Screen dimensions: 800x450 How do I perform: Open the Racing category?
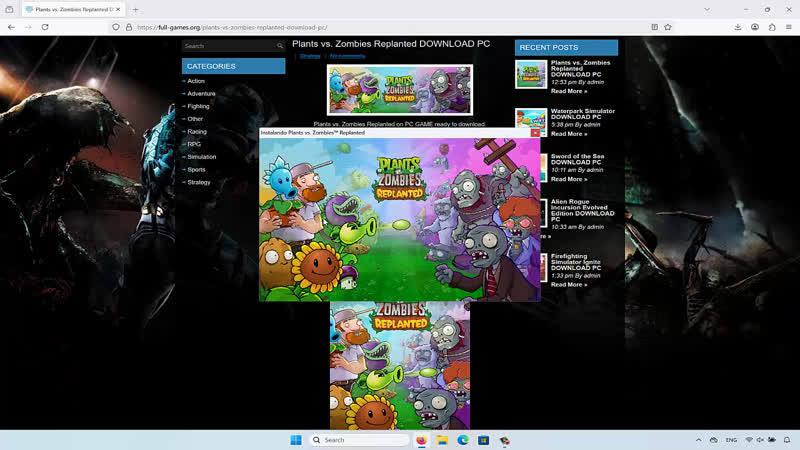[197, 132]
